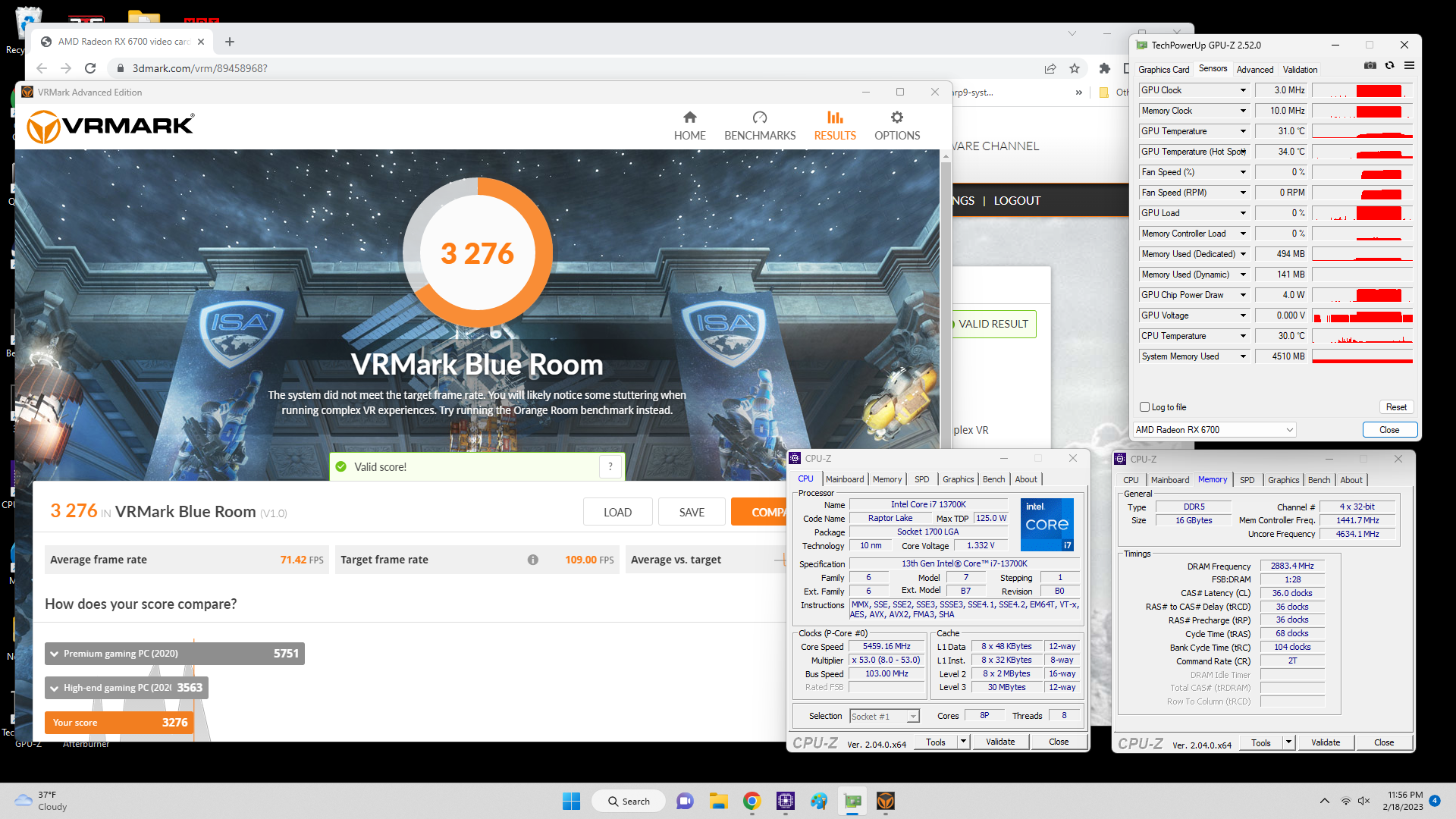Open SPD tab in right CPU-Z window
The height and width of the screenshot is (819, 1456).
[1247, 480]
